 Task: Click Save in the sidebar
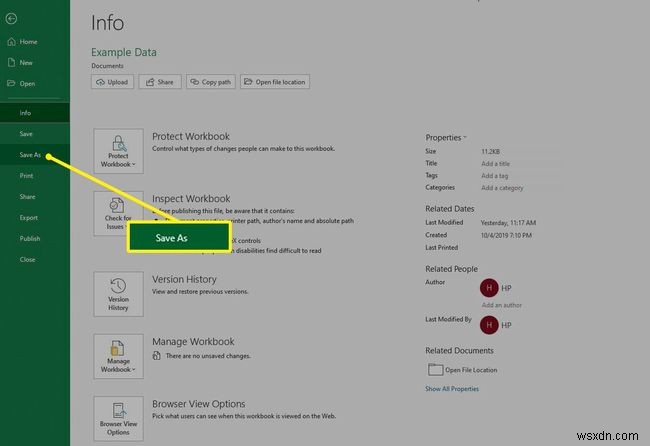click(x=26, y=133)
